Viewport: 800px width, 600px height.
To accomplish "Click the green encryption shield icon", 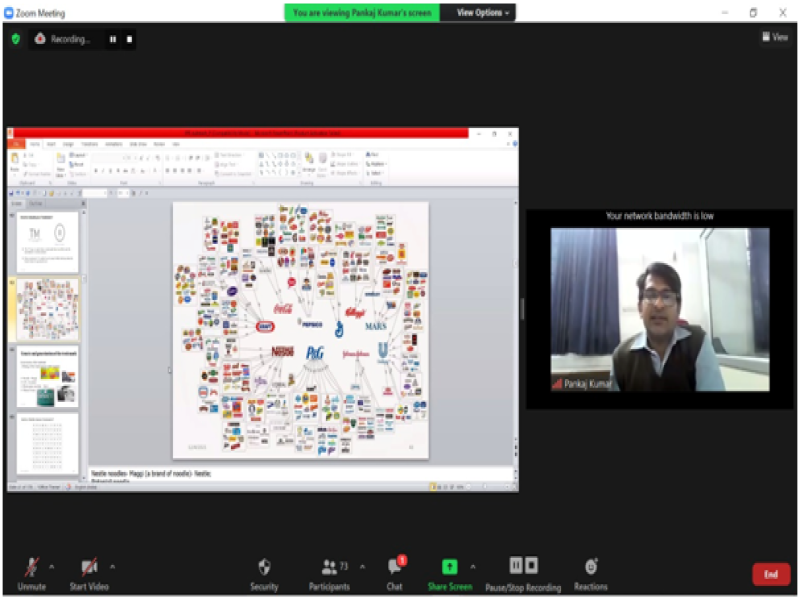I will pos(15,39).
